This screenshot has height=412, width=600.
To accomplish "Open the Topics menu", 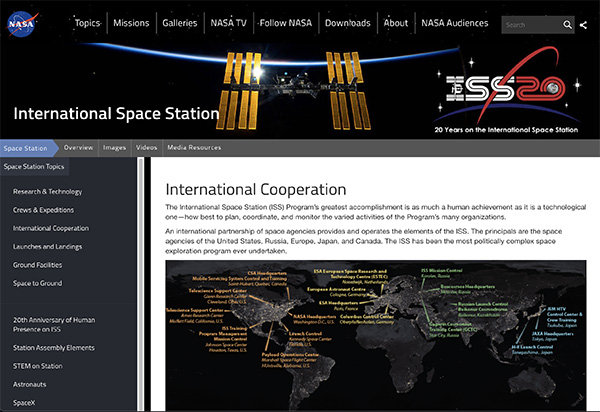I will click(87, 23).
